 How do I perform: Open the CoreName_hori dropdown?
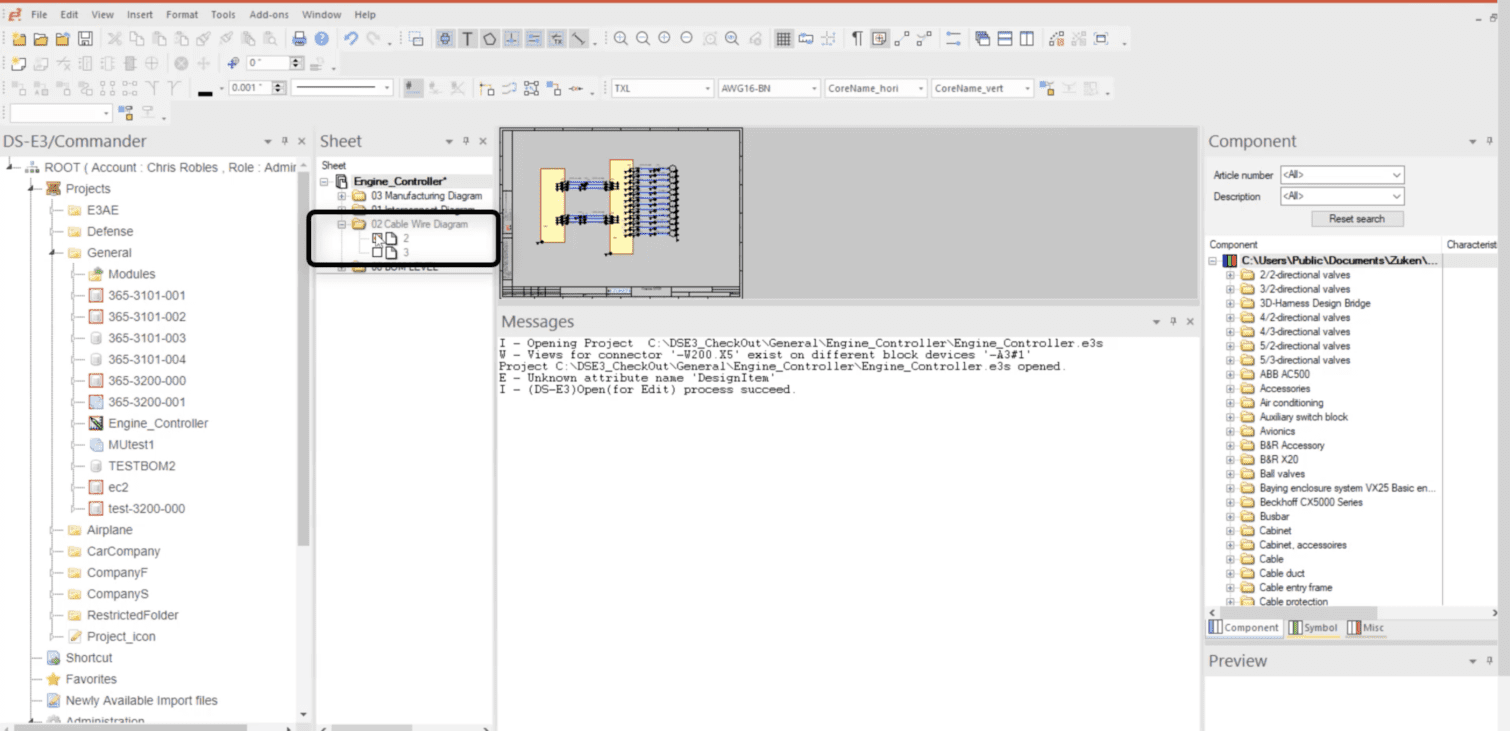[x=921, y=88]
